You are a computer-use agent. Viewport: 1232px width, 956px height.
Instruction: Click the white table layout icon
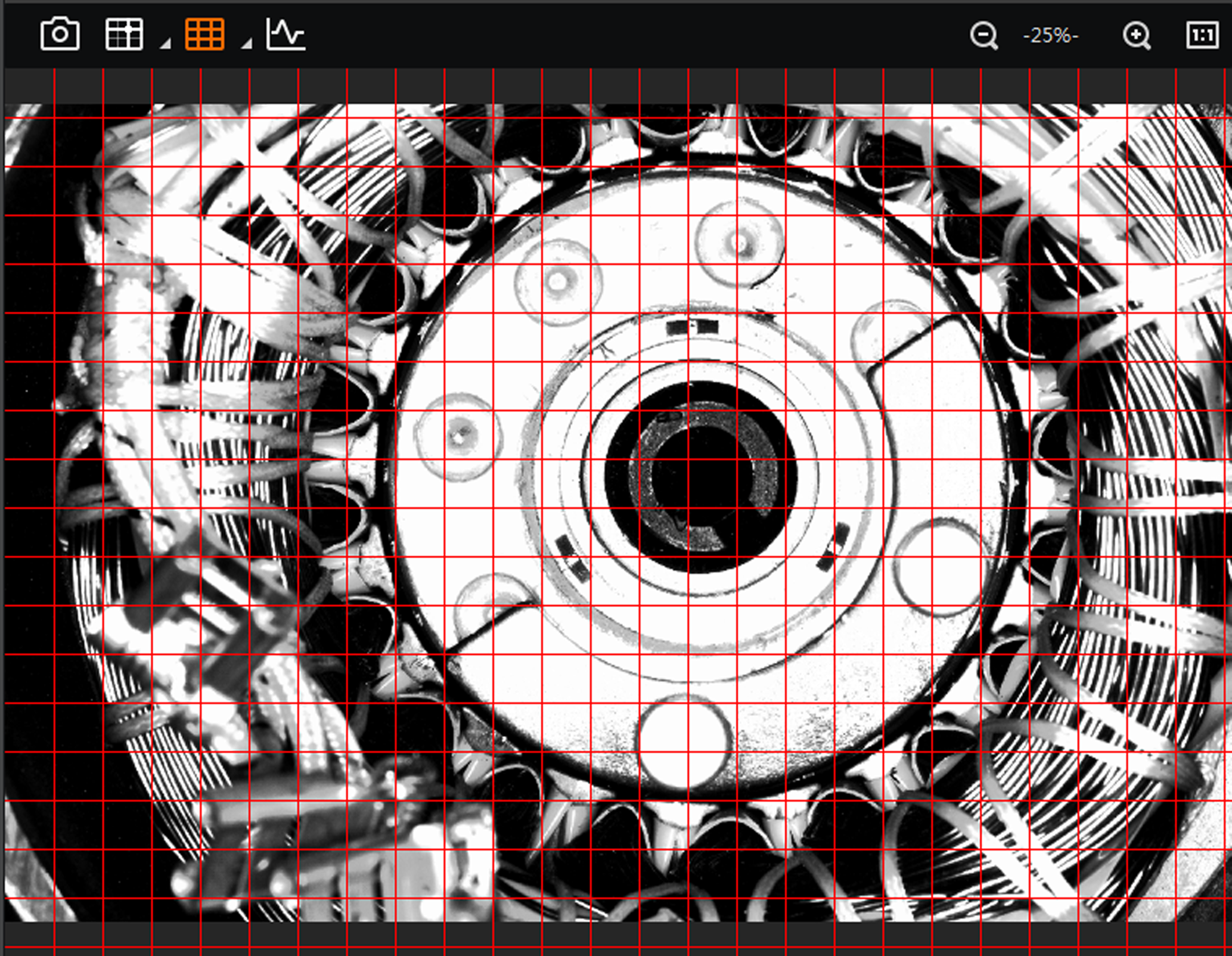click(124, 35)
